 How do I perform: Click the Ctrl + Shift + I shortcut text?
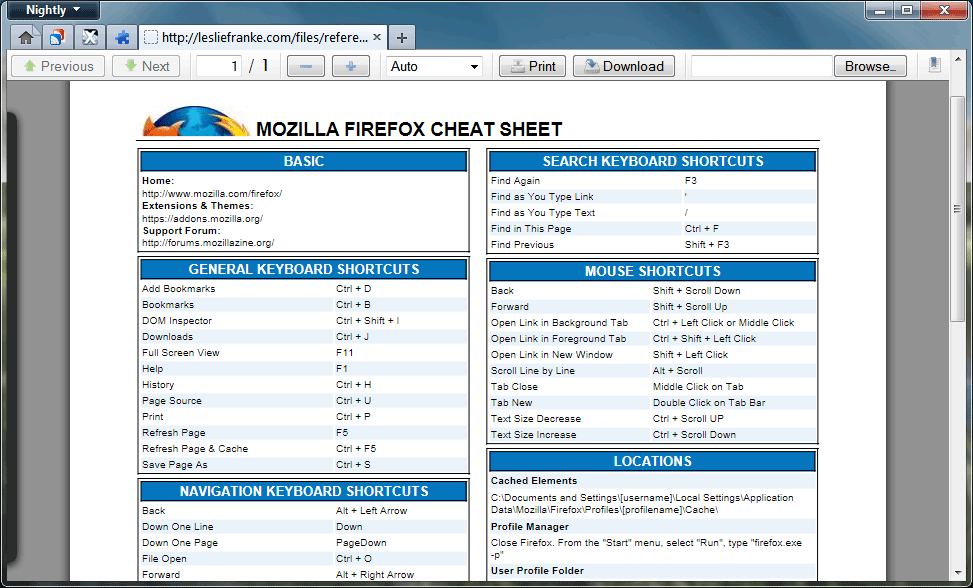click(367, 321)
